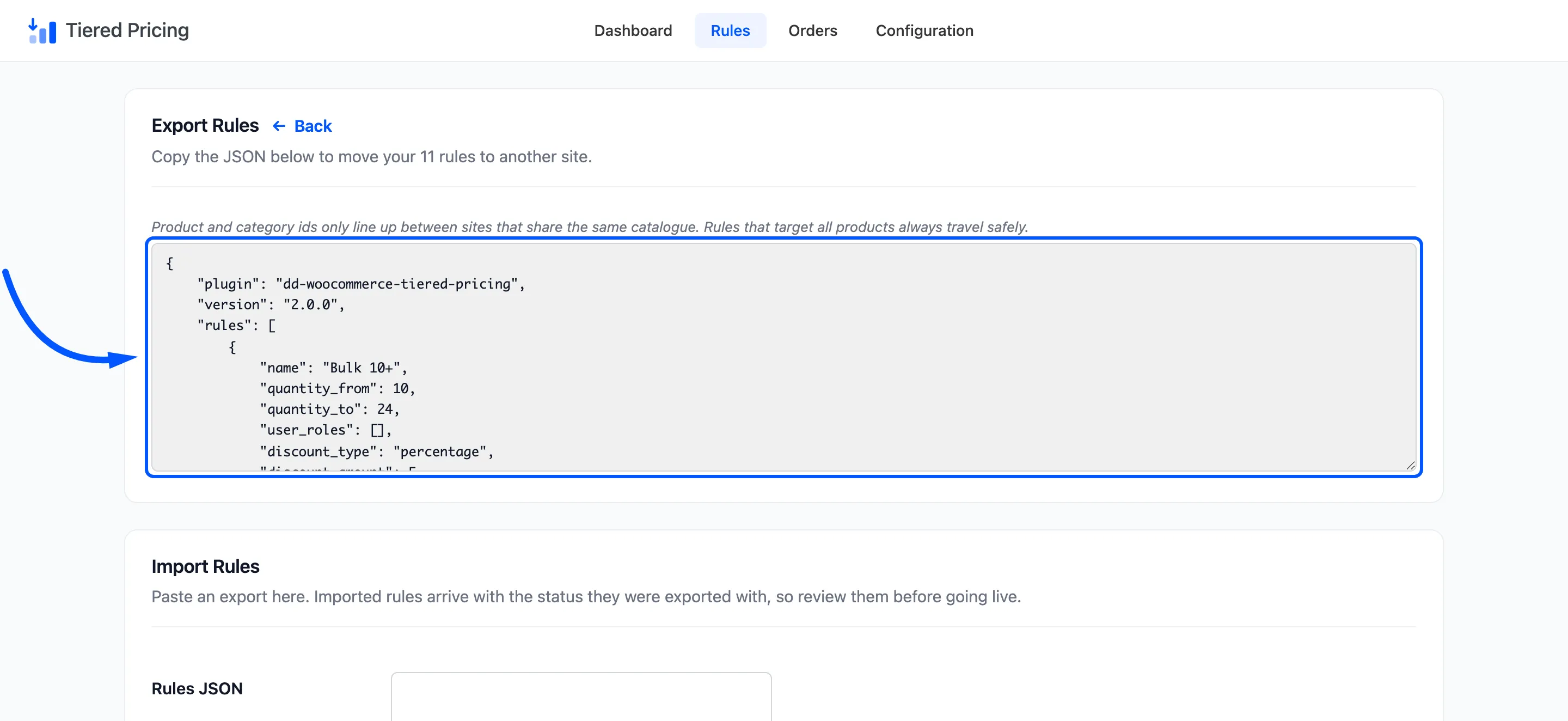Click the Export Rules heading

click(x=205, y=125)
